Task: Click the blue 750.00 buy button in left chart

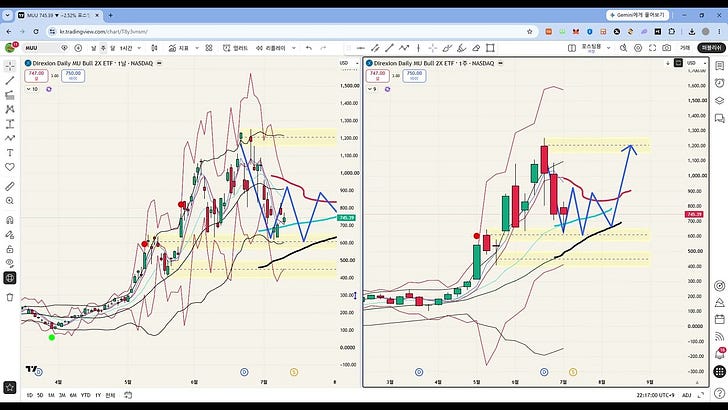Action: [73, 75]
